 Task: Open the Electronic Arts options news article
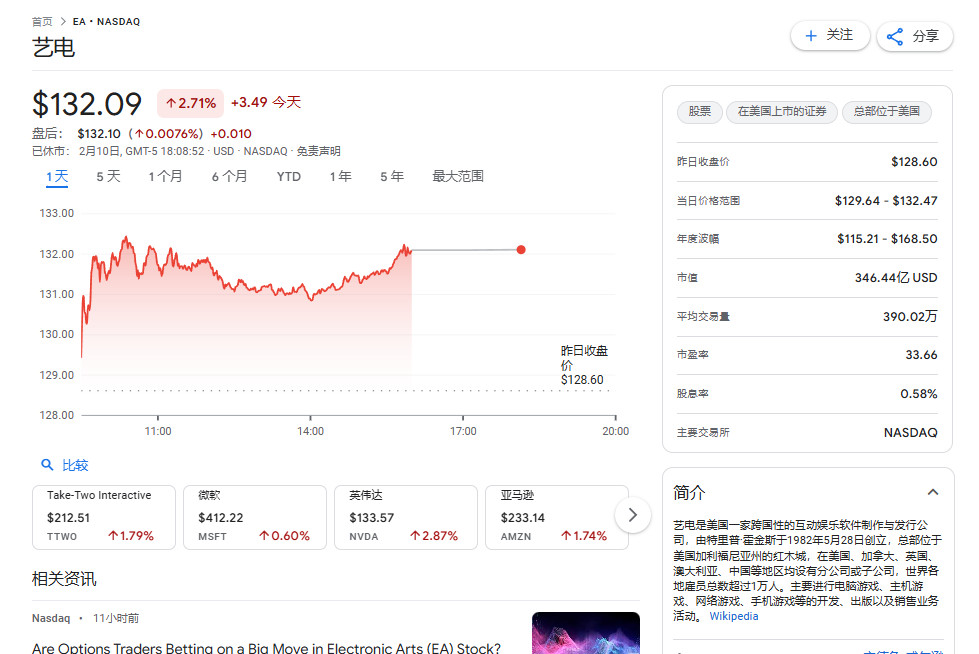tap(263, 648)
